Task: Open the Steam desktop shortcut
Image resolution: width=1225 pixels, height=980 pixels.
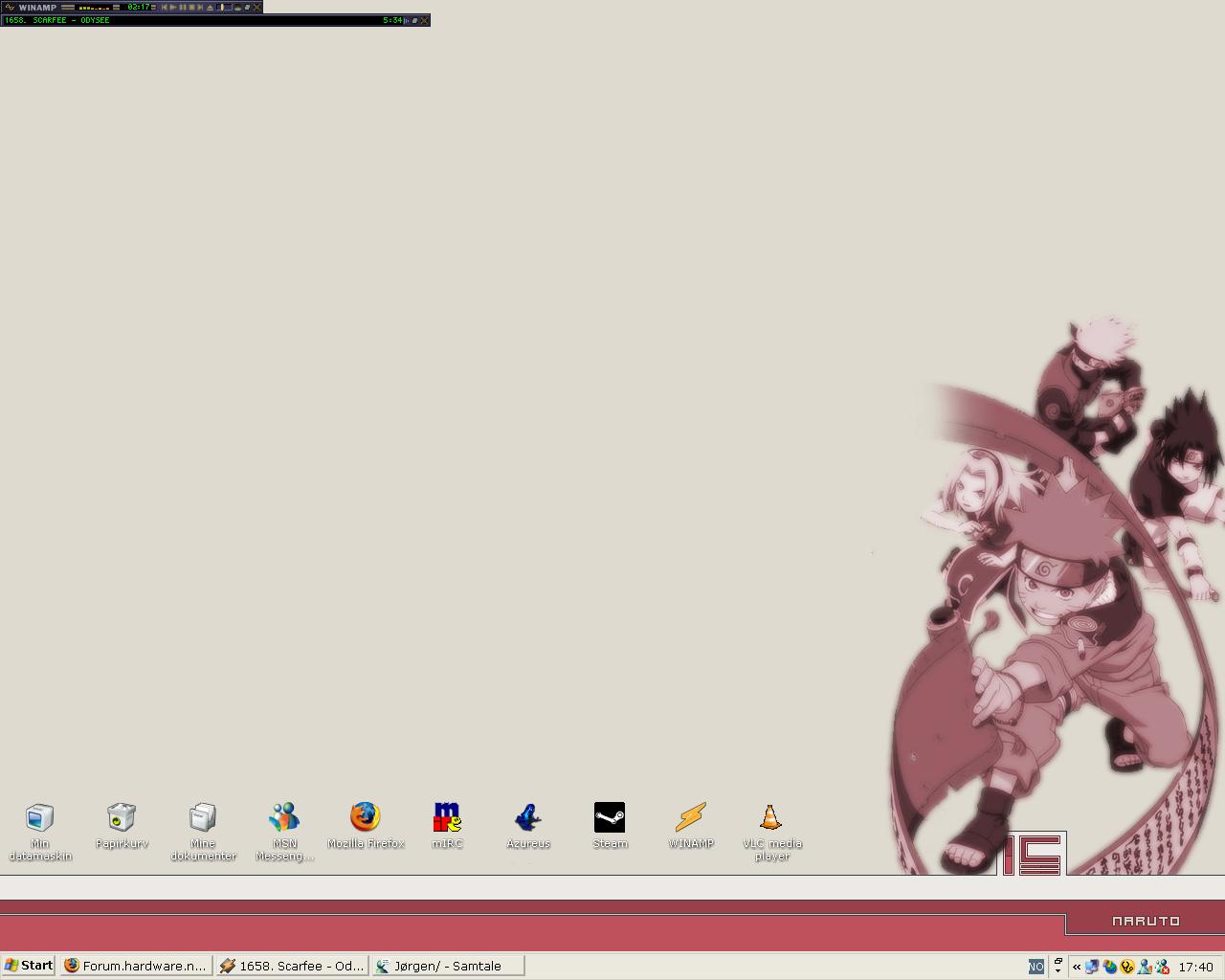Action: tap(610, 826)
